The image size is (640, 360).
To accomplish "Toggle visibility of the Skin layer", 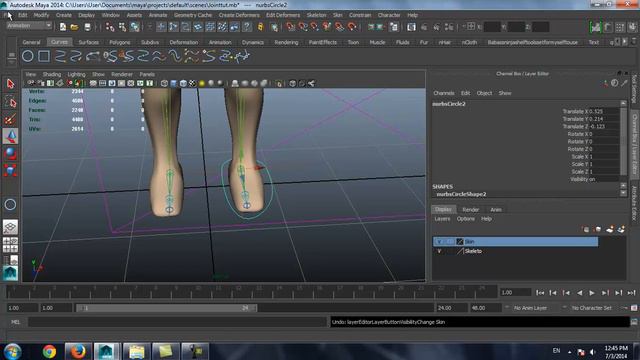I will (x=439, y=242).
